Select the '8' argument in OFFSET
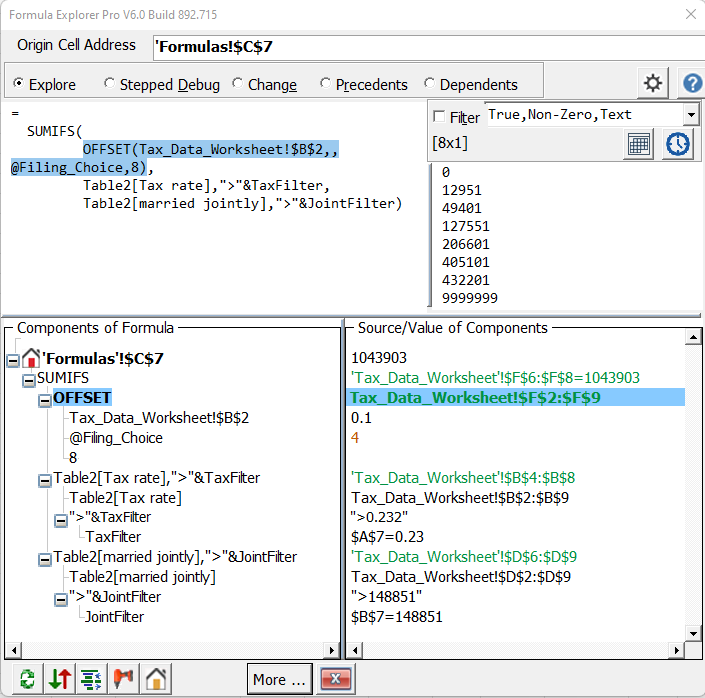 click(x=73, y=457)
